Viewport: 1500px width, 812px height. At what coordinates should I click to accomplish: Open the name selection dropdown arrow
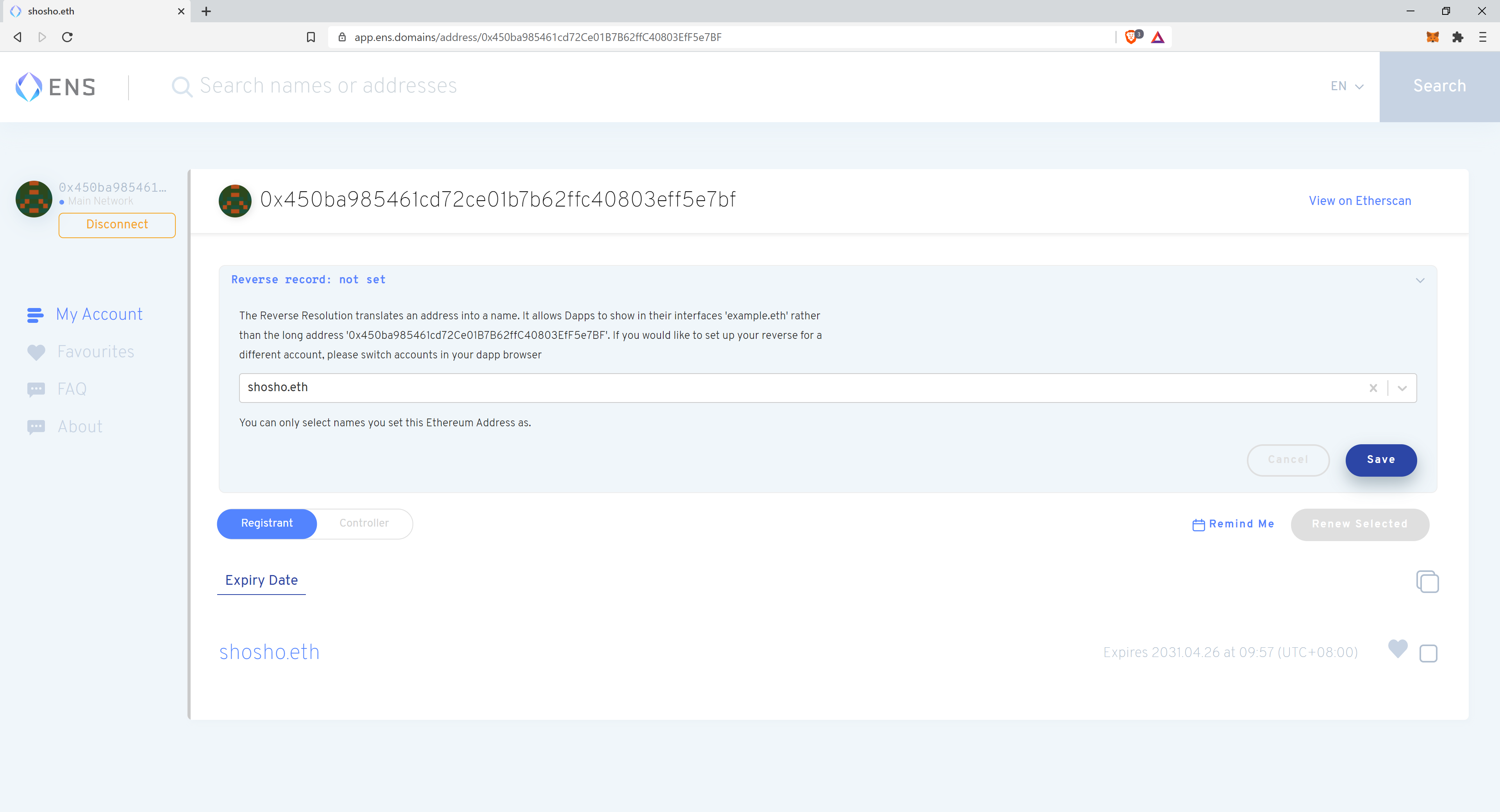click(1402, 388)
